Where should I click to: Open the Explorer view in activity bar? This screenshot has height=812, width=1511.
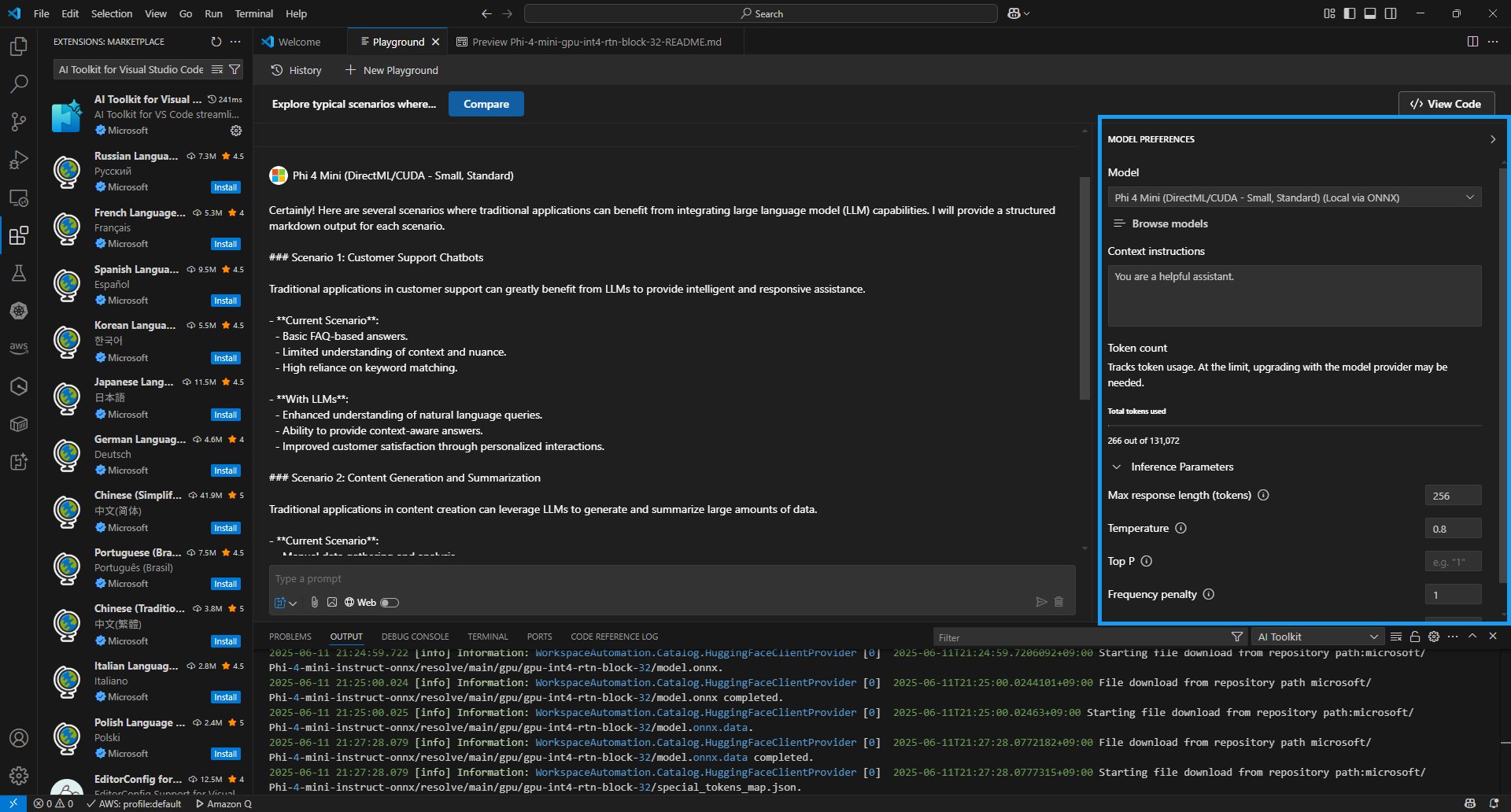pyautogui.click(x=19, y=46)
